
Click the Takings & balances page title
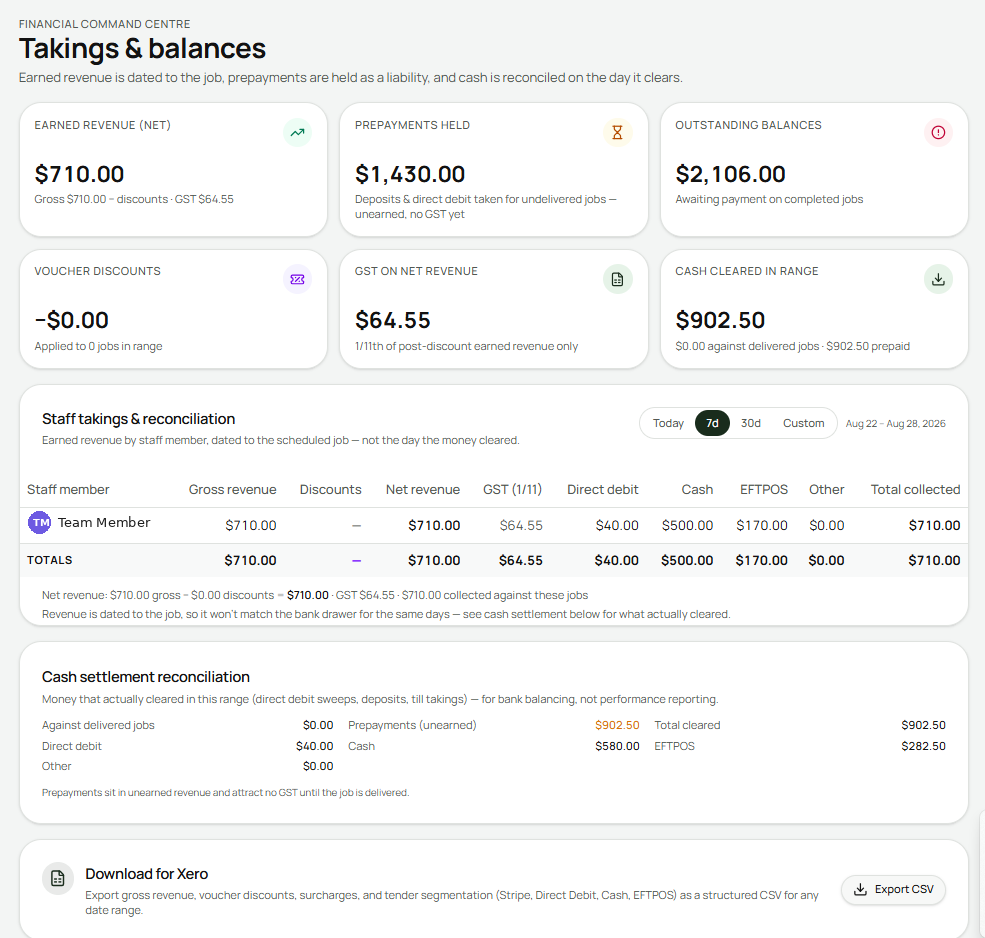point(142,48)
